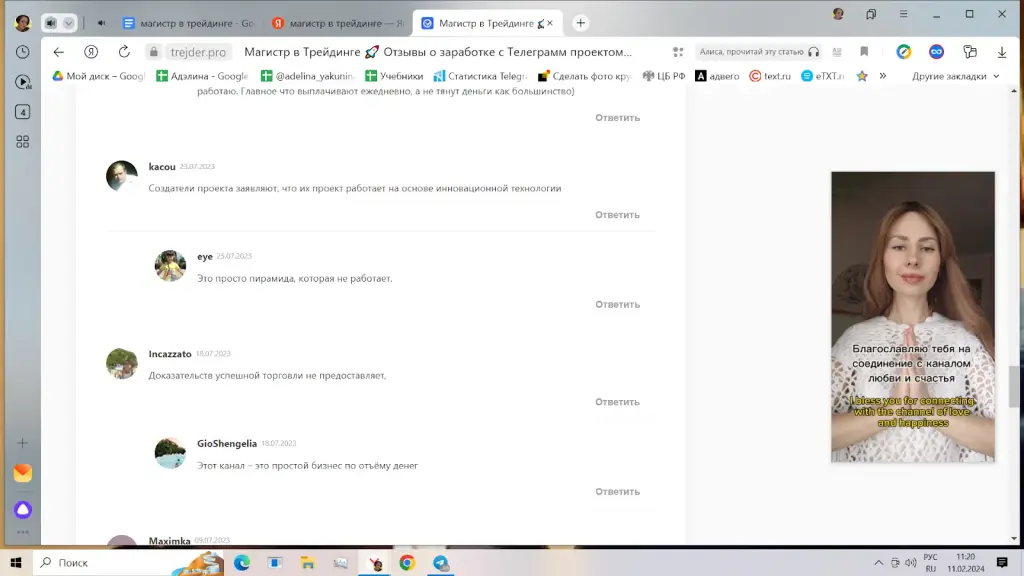The width and height of the screenshot is (1024, 576).
Task: Click the taskbar Поиск search box
Action: pyautogui.click(x=127, y=562)
